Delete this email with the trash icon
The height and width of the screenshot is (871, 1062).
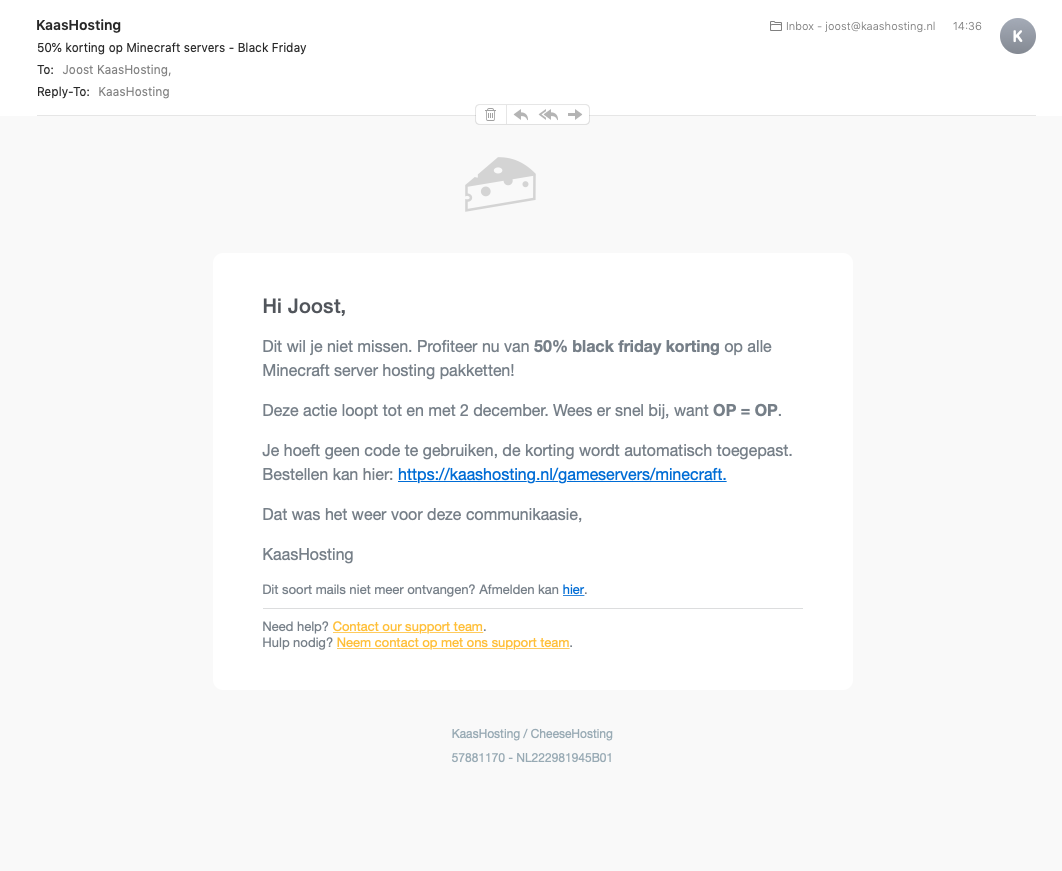tap(490, 115)
